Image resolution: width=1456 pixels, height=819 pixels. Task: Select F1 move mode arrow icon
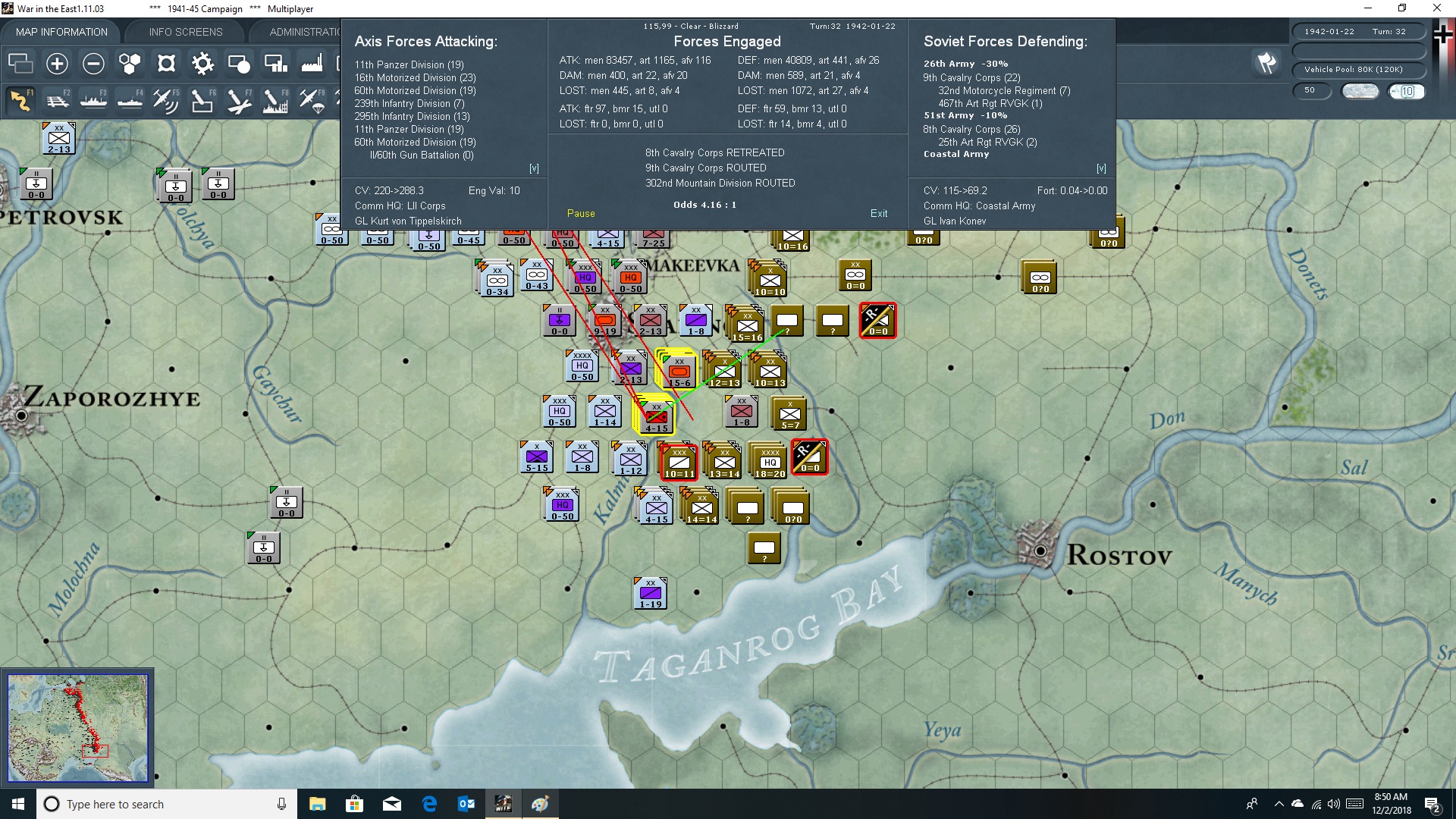coord(20,100)
